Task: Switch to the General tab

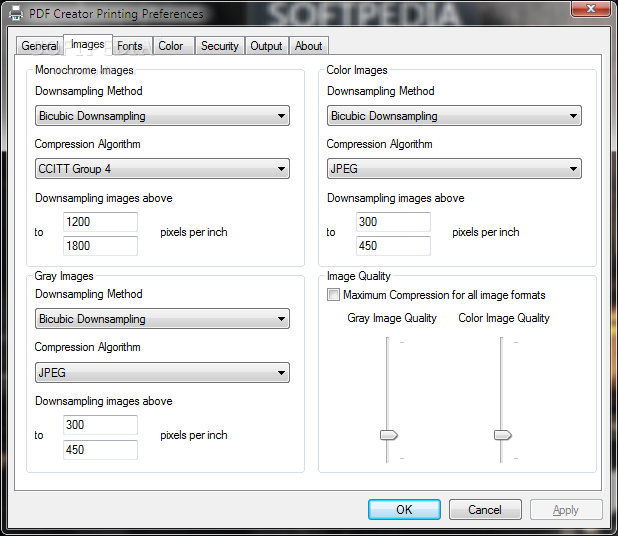Action: pos(39,46)
